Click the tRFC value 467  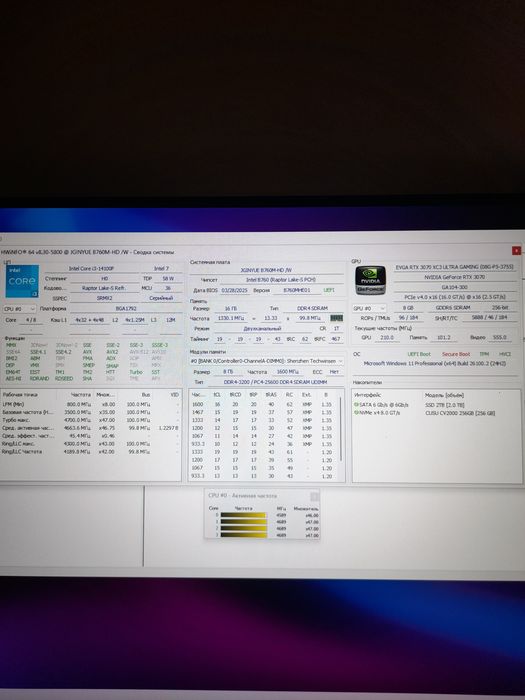click(336, 339)
